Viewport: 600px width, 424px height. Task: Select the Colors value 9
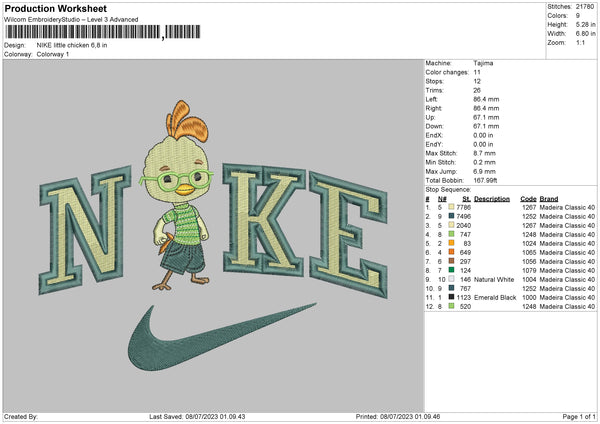(x=578, y=16)
